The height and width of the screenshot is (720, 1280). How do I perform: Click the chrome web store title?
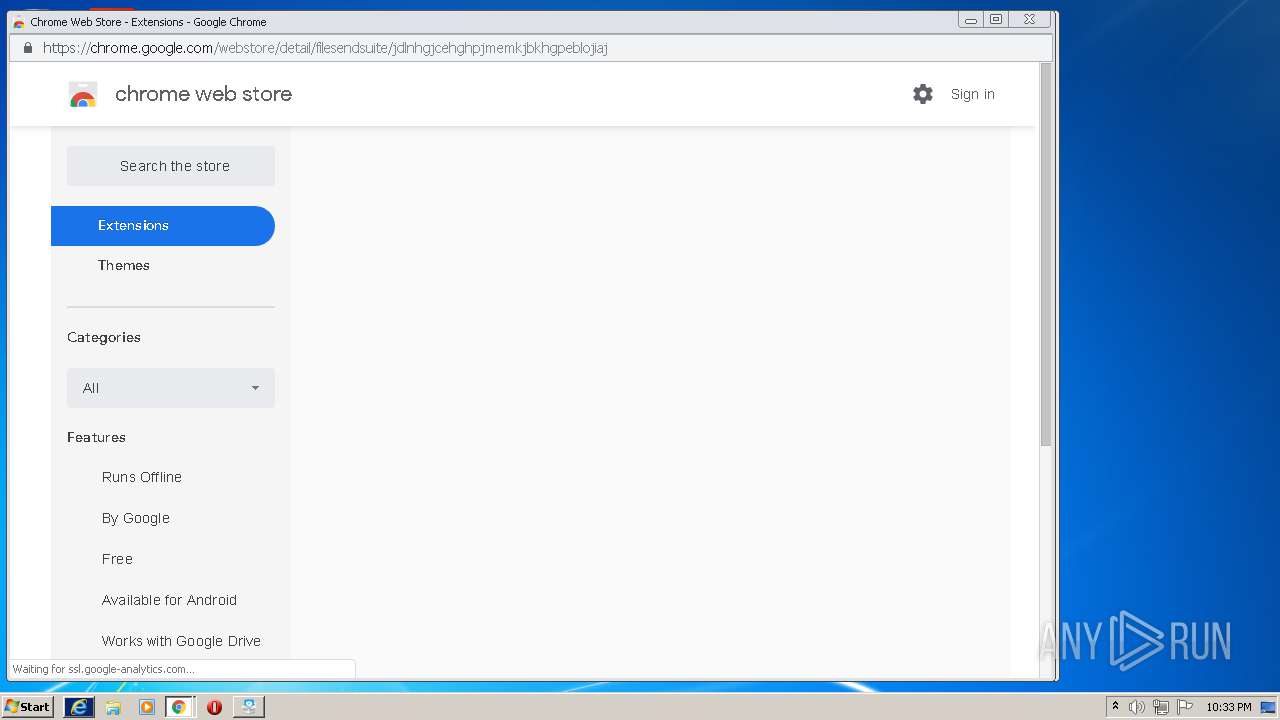pos(203,94)
